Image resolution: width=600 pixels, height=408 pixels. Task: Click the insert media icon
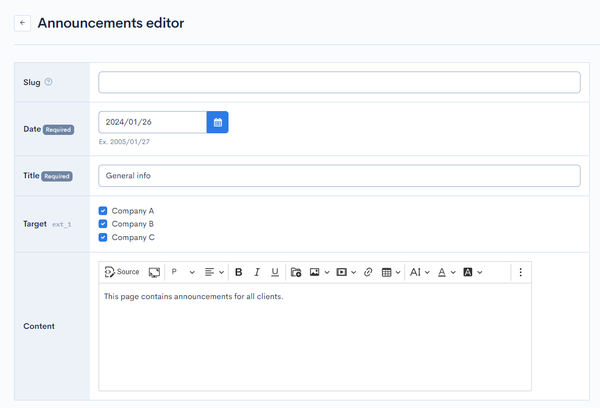(x=341, y=272)
